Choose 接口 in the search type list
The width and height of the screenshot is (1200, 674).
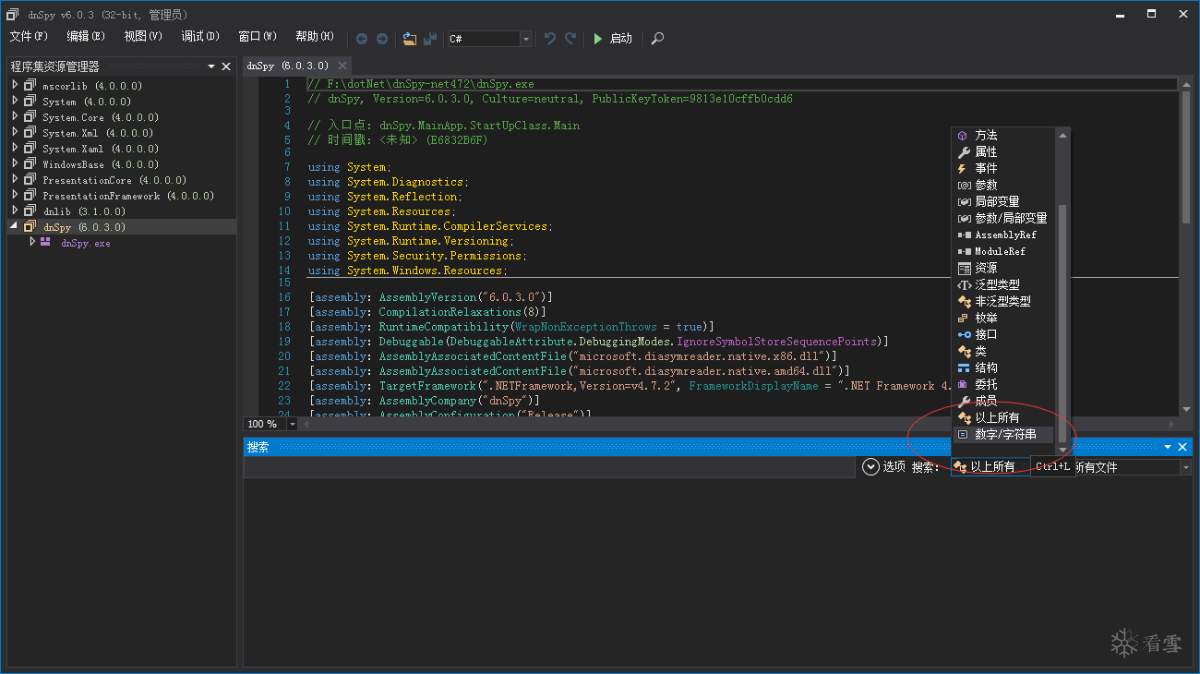[x=1004, y=334]
